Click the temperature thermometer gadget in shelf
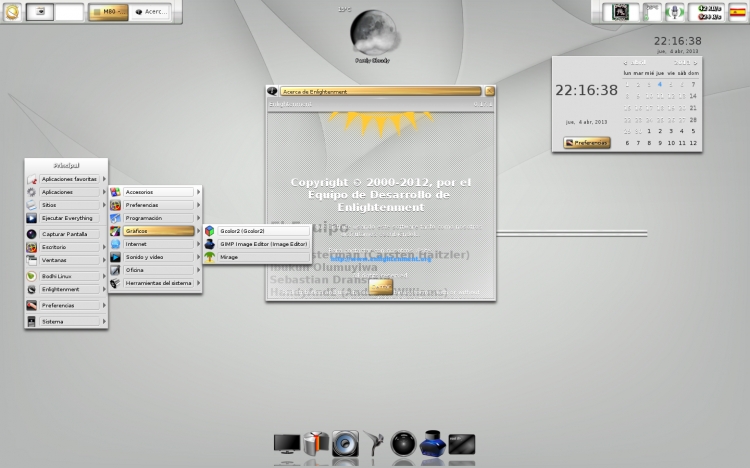This screenshot has width=750, height=468. click(x=651, y=12)
